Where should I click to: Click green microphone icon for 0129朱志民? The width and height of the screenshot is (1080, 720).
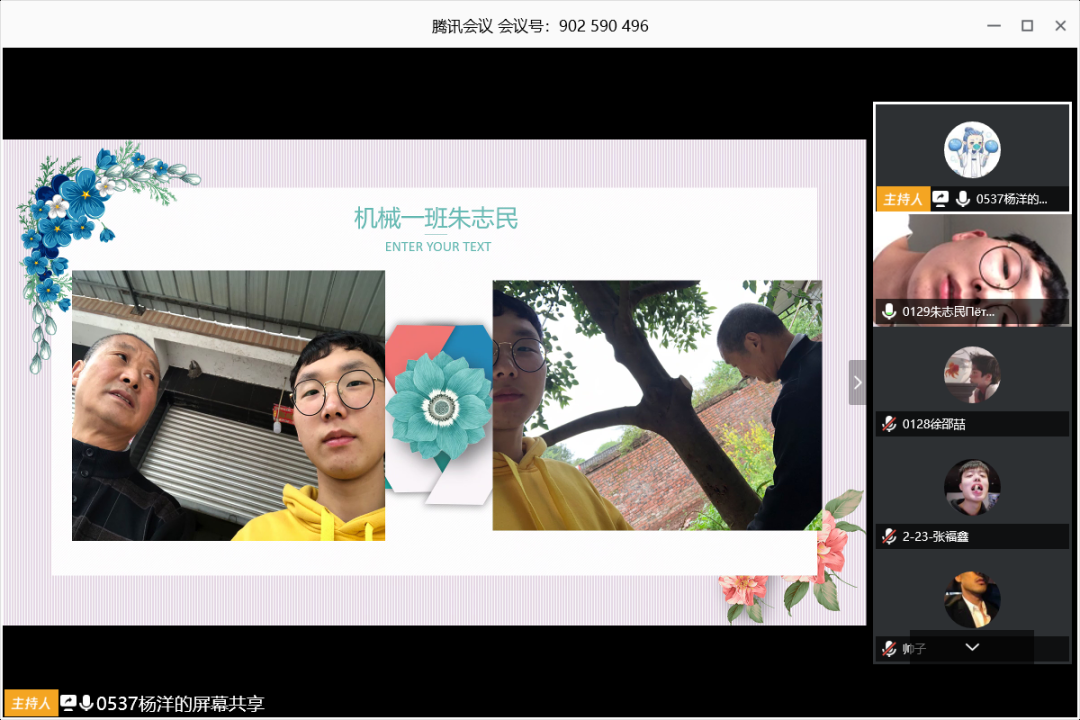(889, 312)
